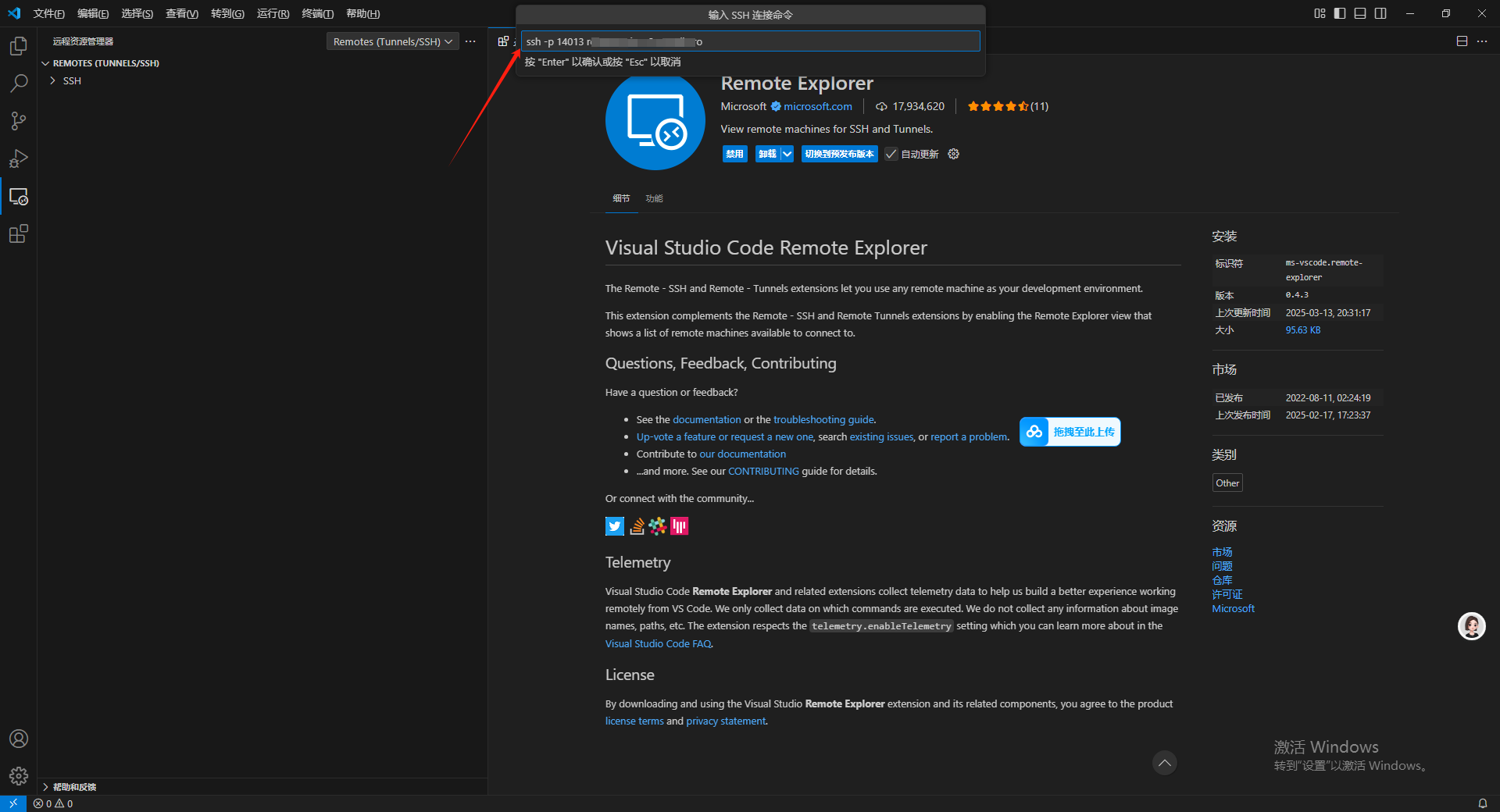Open the 帮助(H) menu
The image size is (1500, 812).
[x=363, y=13]
